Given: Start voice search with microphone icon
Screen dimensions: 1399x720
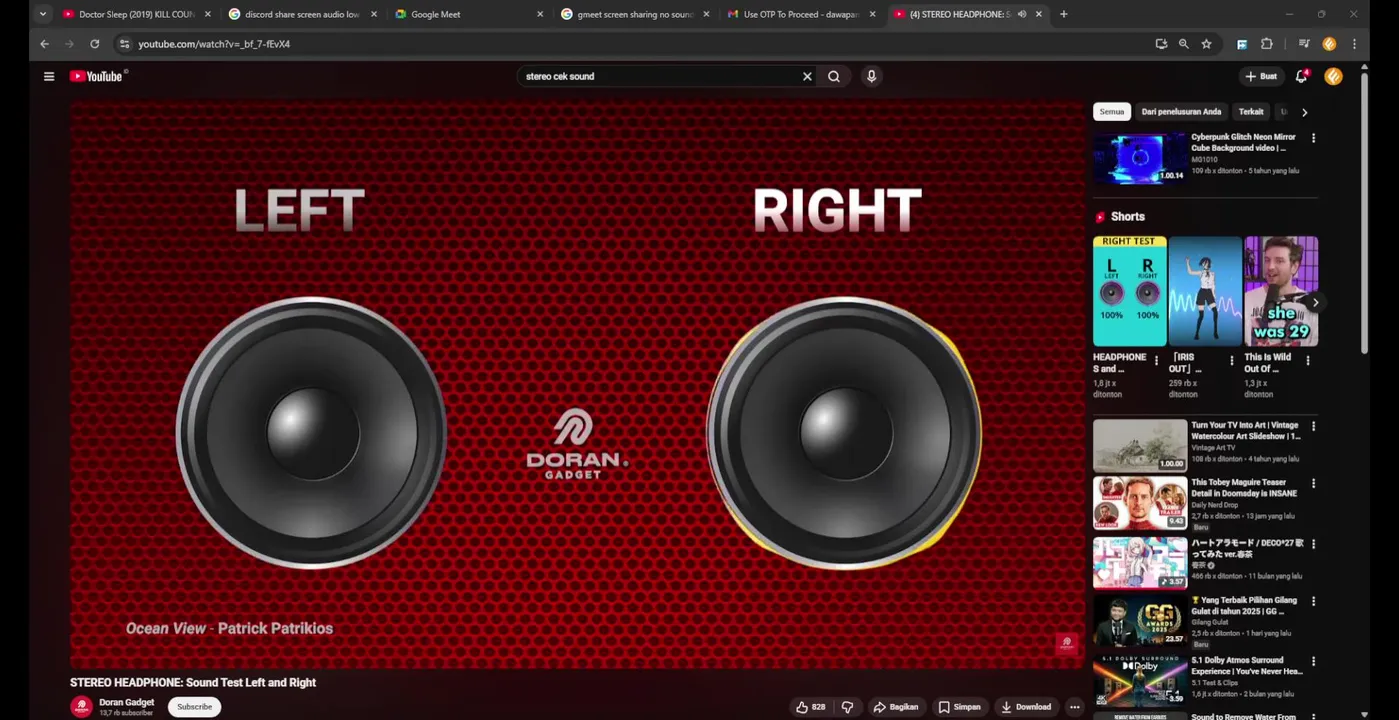Looking at the screenshot, I should 871,76.
